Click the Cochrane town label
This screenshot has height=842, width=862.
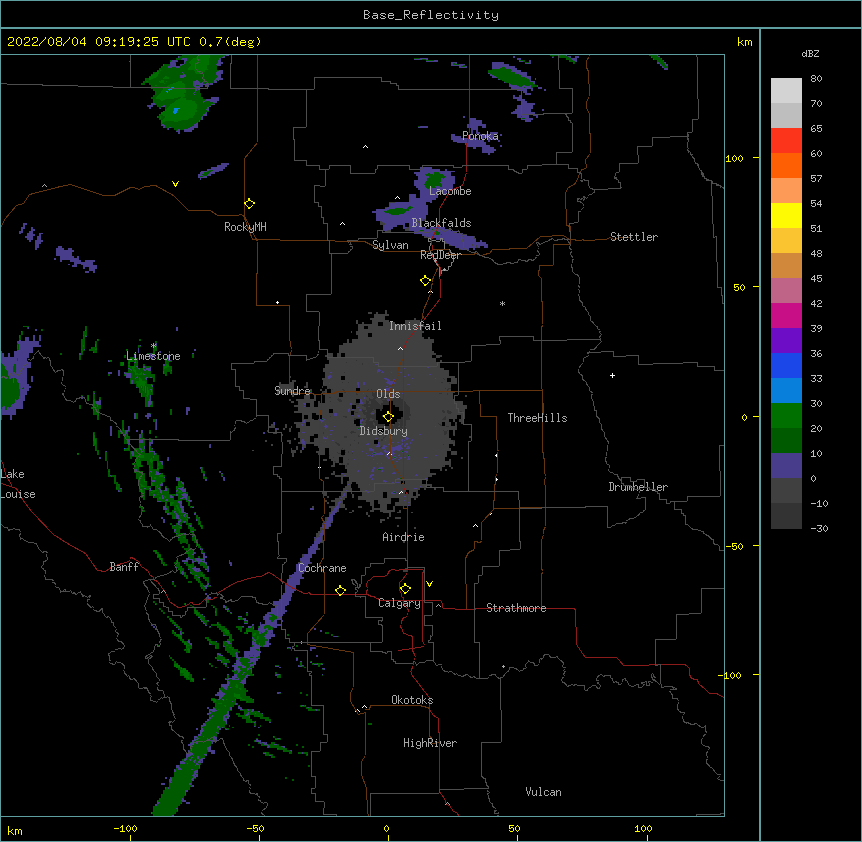point(322,568)
